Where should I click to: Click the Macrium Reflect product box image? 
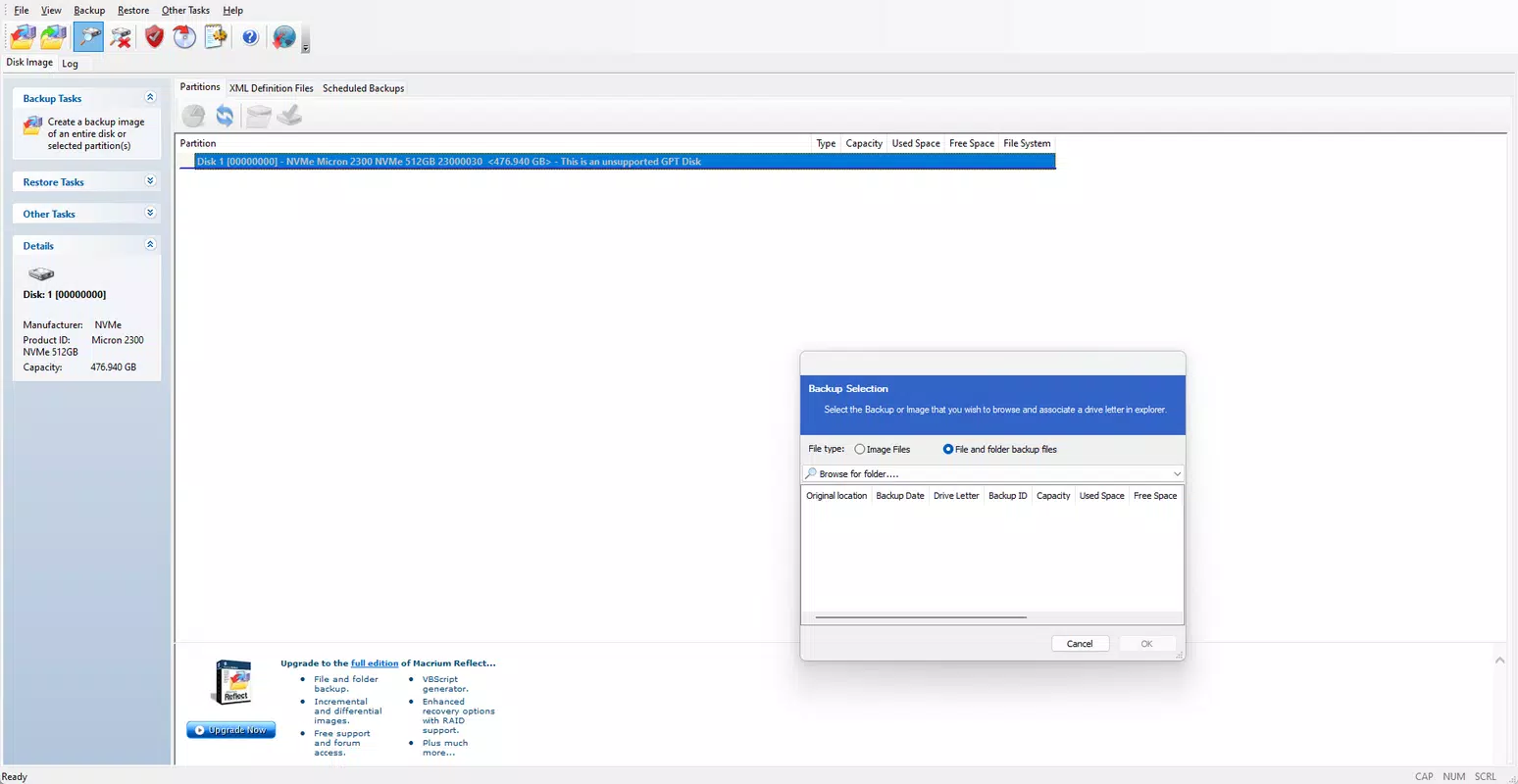(x=233, y=682)
